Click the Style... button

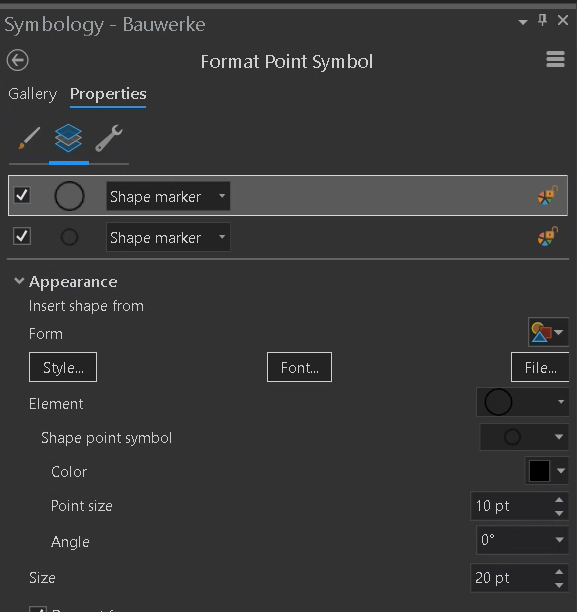[x=63, y=367]
